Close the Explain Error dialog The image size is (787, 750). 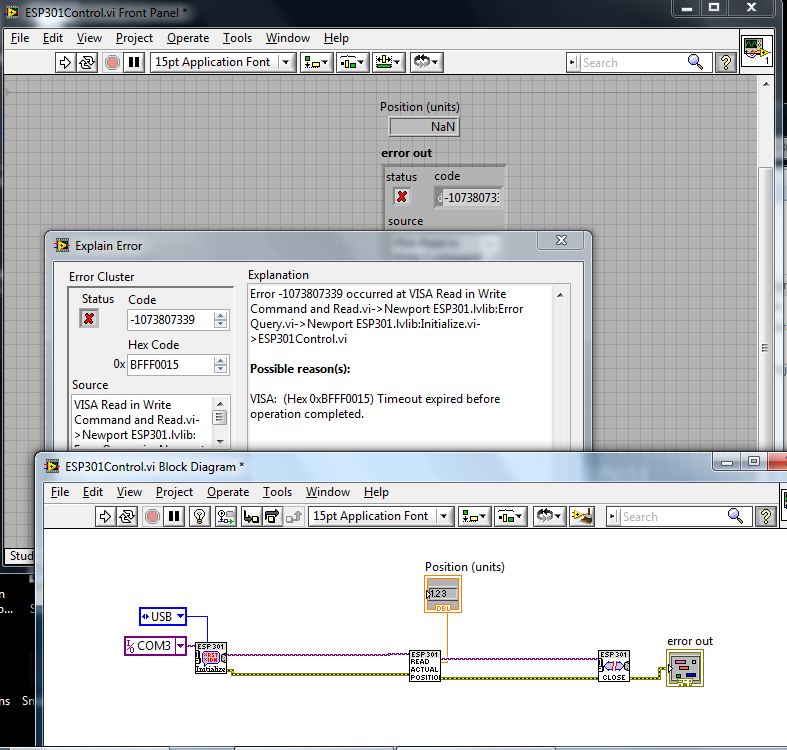tap(561, 240)
